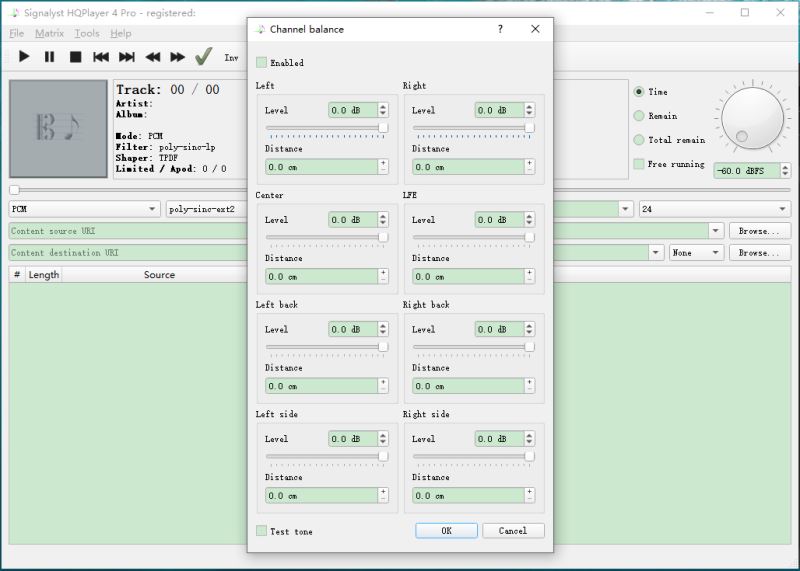
Task: Click the track position seek slider handle
Action: click(x=14, y=190)
